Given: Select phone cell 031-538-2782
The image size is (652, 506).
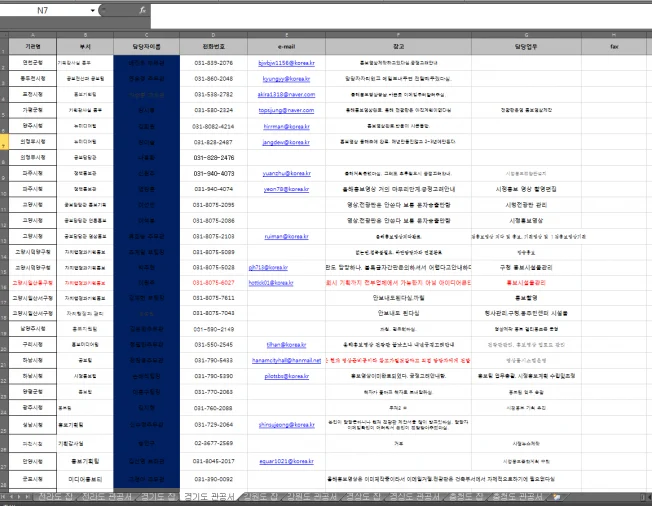Looking at the screenshot, I should coord(214,95).
